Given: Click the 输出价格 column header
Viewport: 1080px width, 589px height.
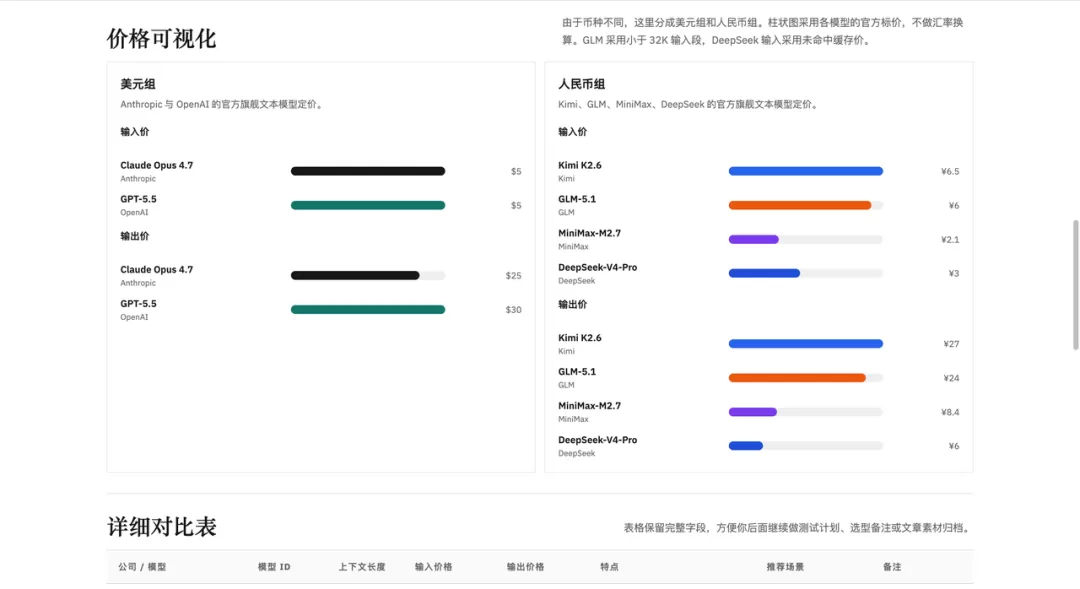Looking at the screenshot, I should (x=526, y=567).
